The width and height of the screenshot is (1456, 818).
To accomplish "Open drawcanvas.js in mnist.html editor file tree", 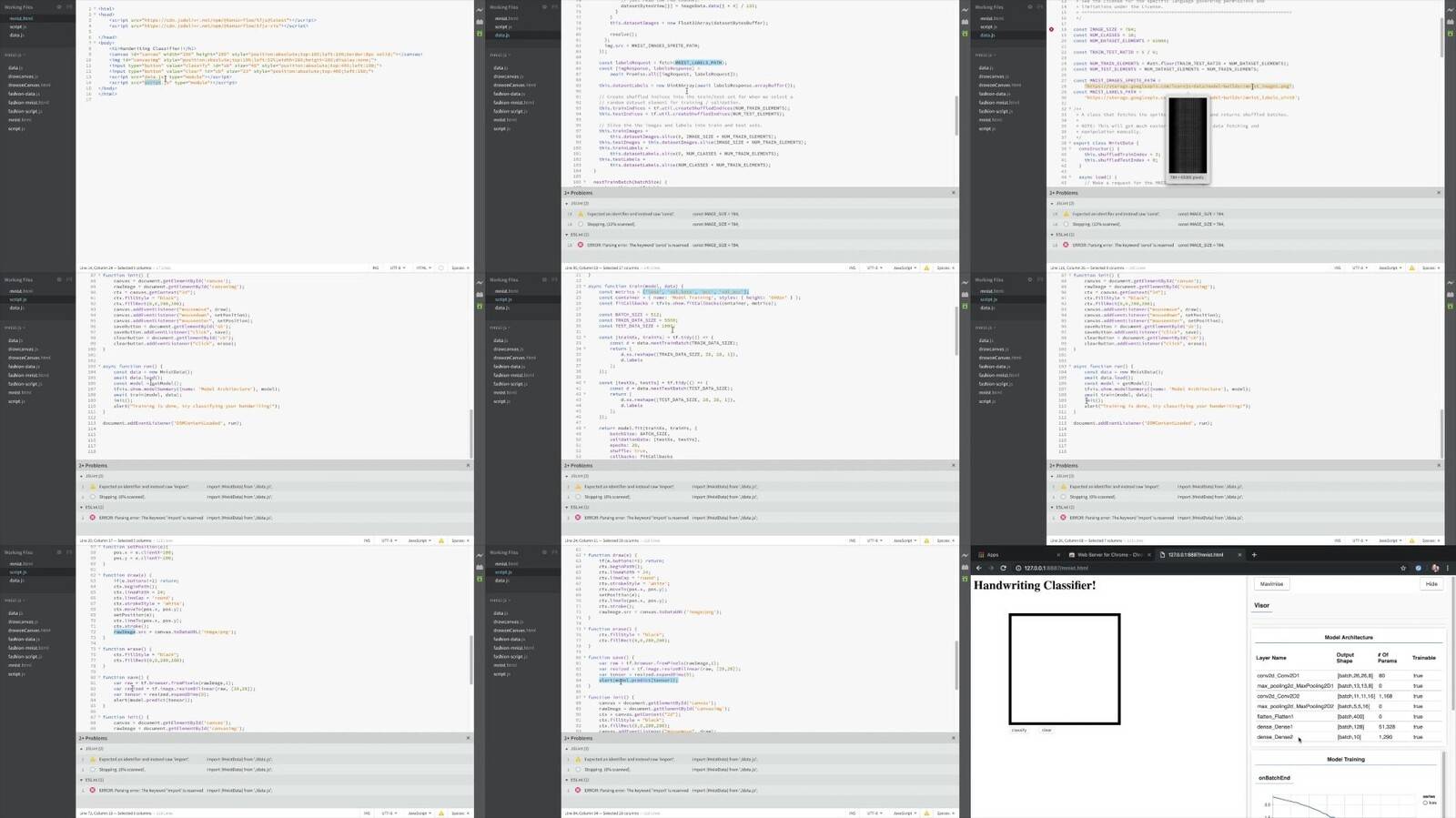I will (x=22, y=76).
